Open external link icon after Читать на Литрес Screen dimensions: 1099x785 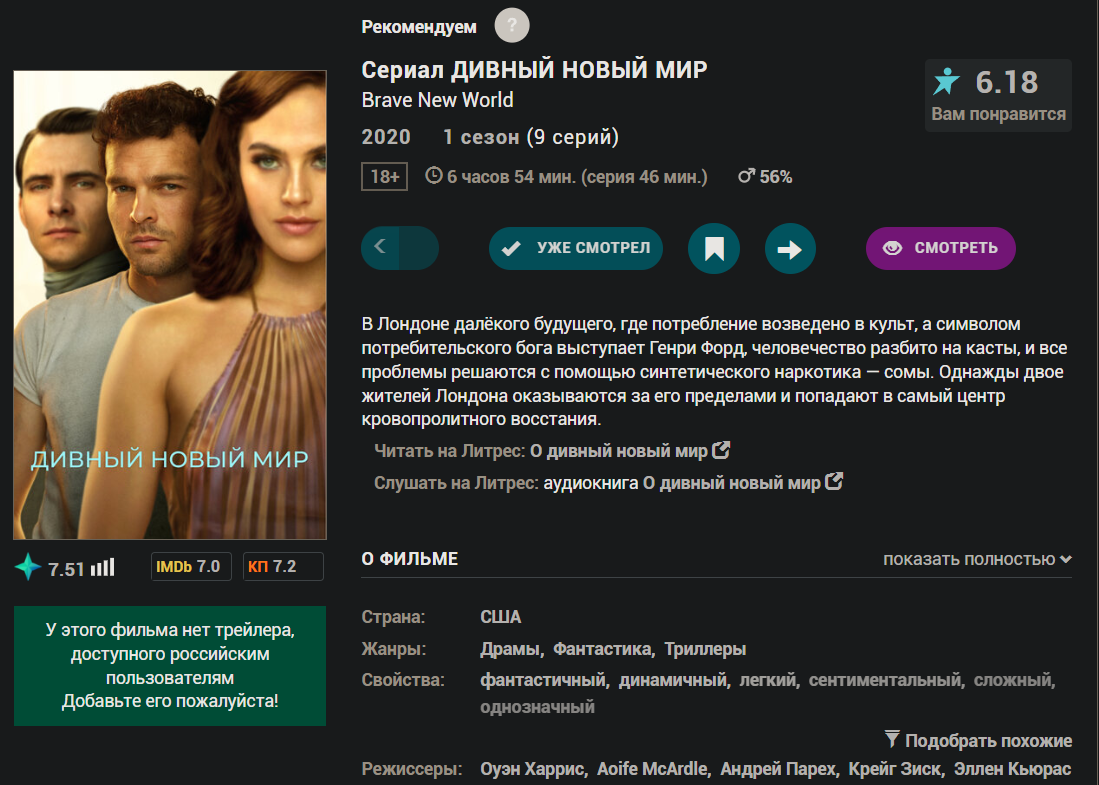[x=721, y=450]
